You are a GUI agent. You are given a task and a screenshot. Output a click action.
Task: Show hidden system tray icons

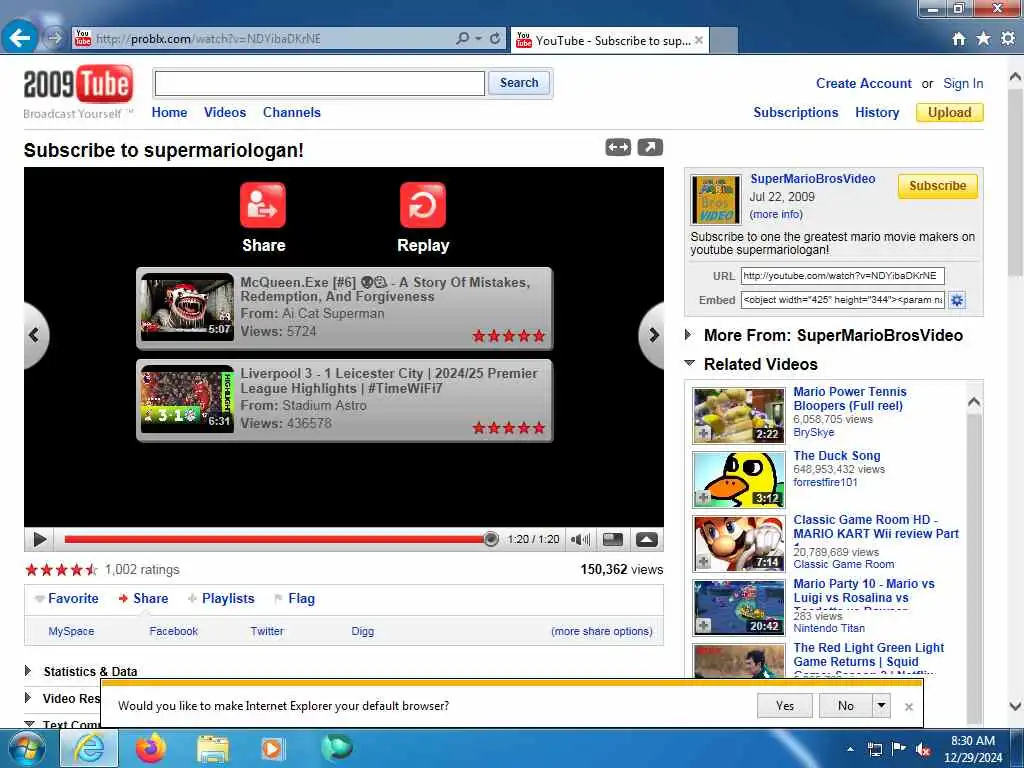pyautogui.click(x=850, y=750)
